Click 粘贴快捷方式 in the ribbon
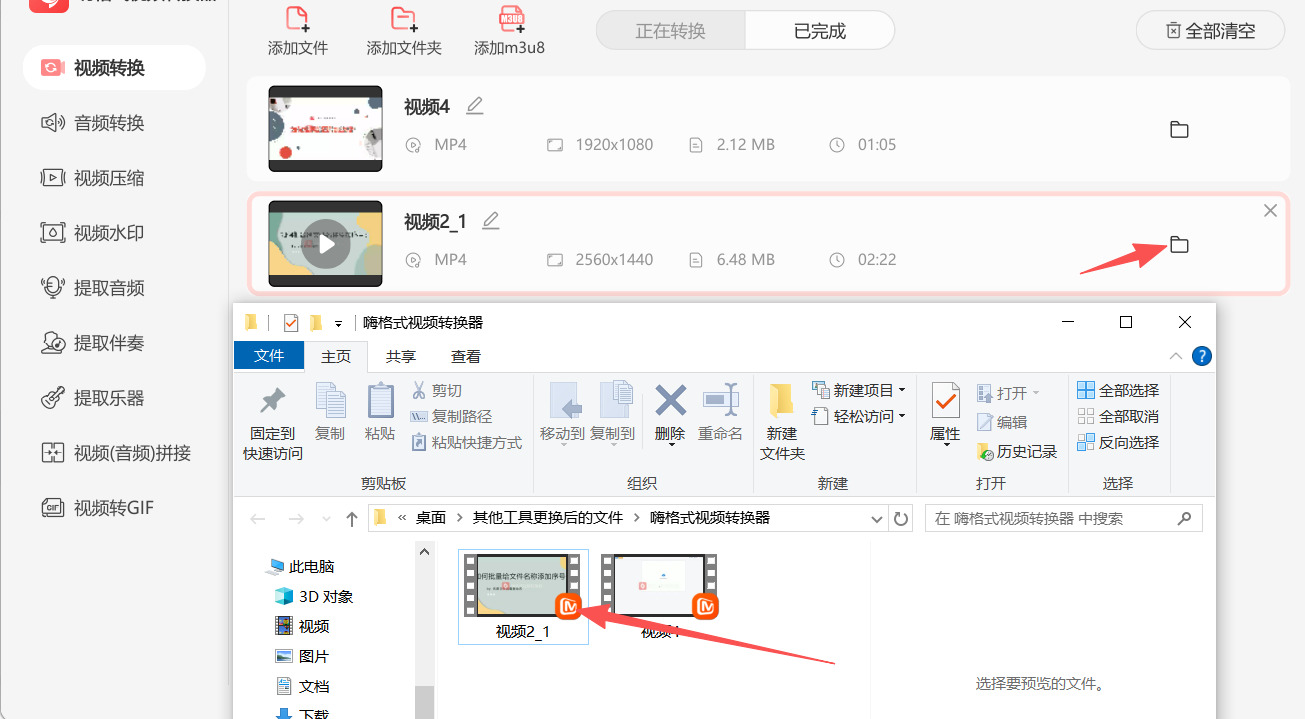Viewport: 1305px width, 719px height. pos(467,443)
